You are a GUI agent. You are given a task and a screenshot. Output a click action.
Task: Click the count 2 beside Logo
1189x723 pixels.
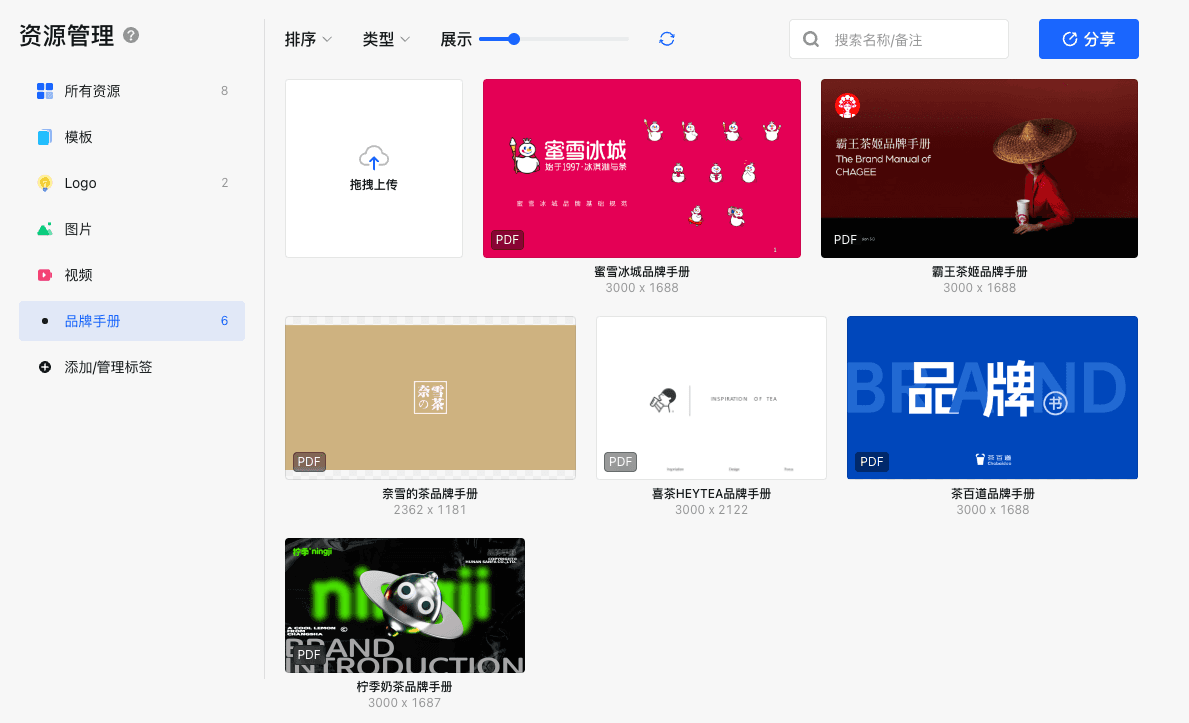[224, 183]
